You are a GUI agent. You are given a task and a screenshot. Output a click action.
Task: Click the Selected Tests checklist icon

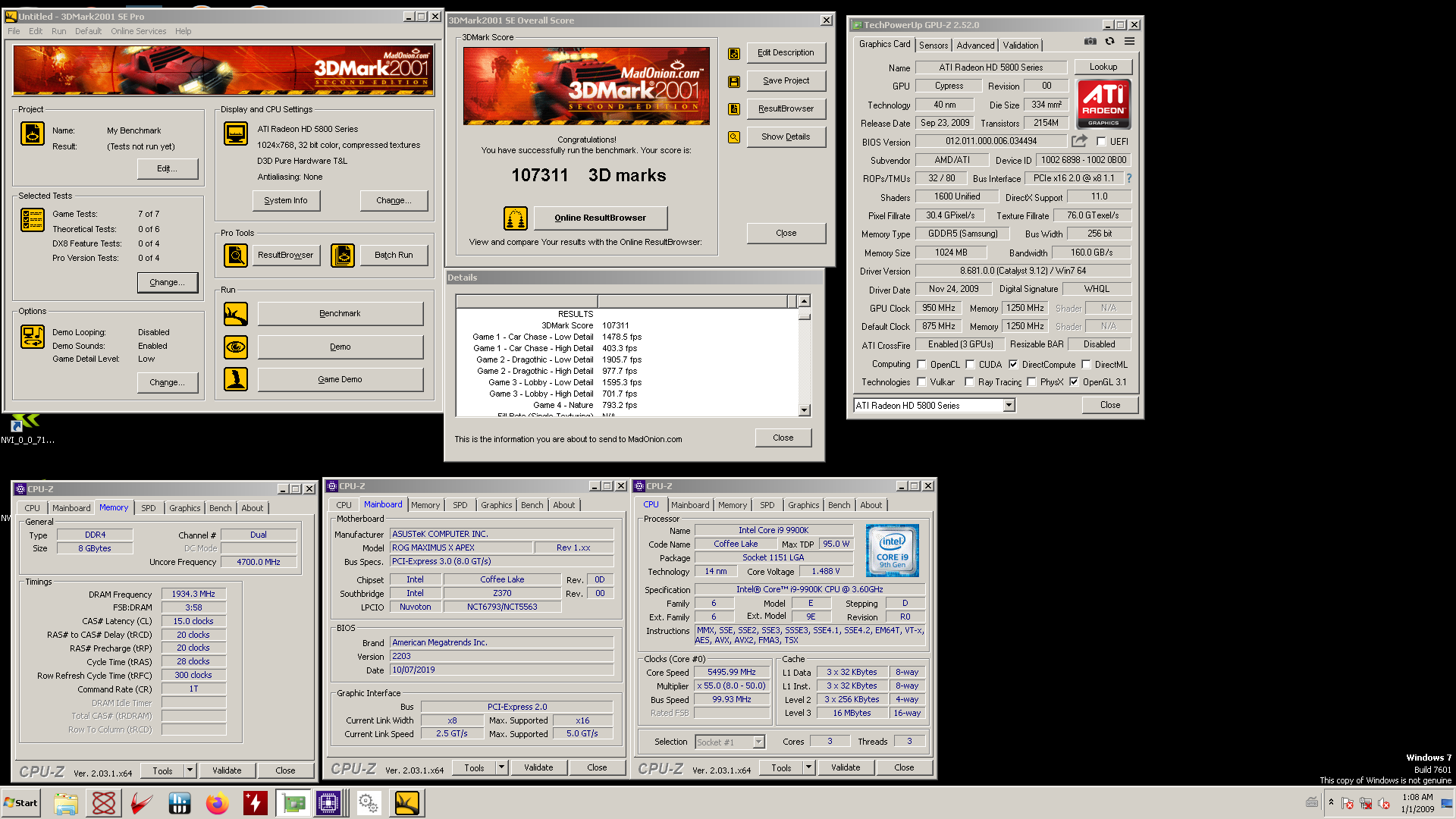coord(32,220)
